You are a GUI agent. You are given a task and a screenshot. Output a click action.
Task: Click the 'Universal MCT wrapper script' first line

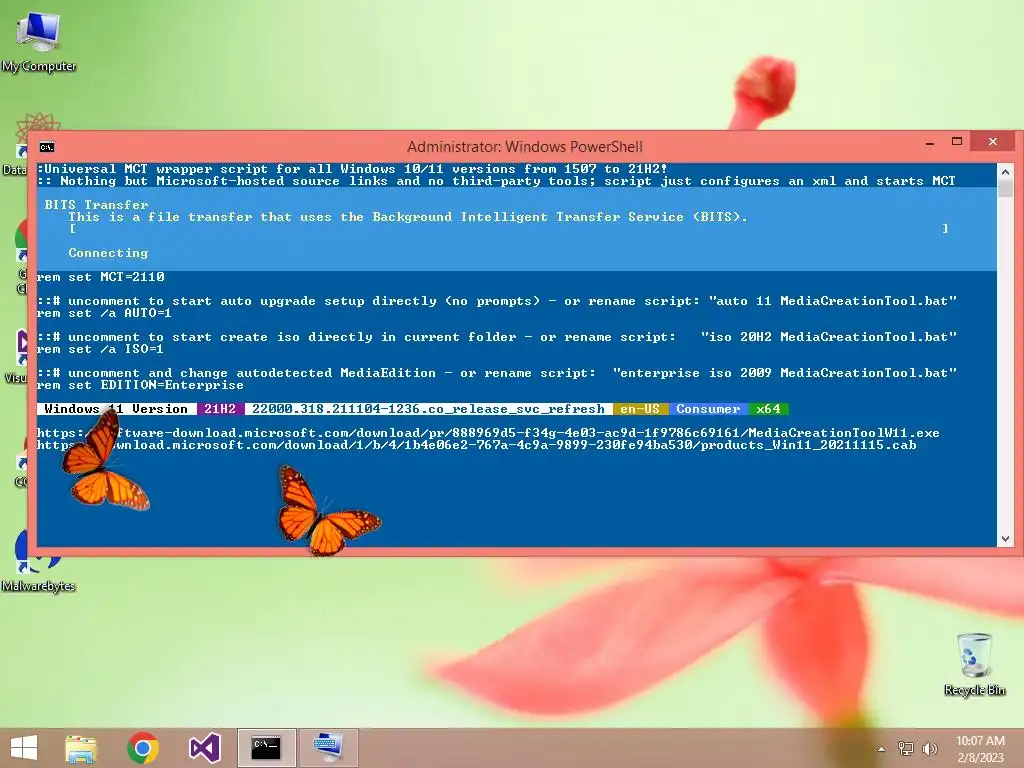pyautogui.click(x=352, y=168)
